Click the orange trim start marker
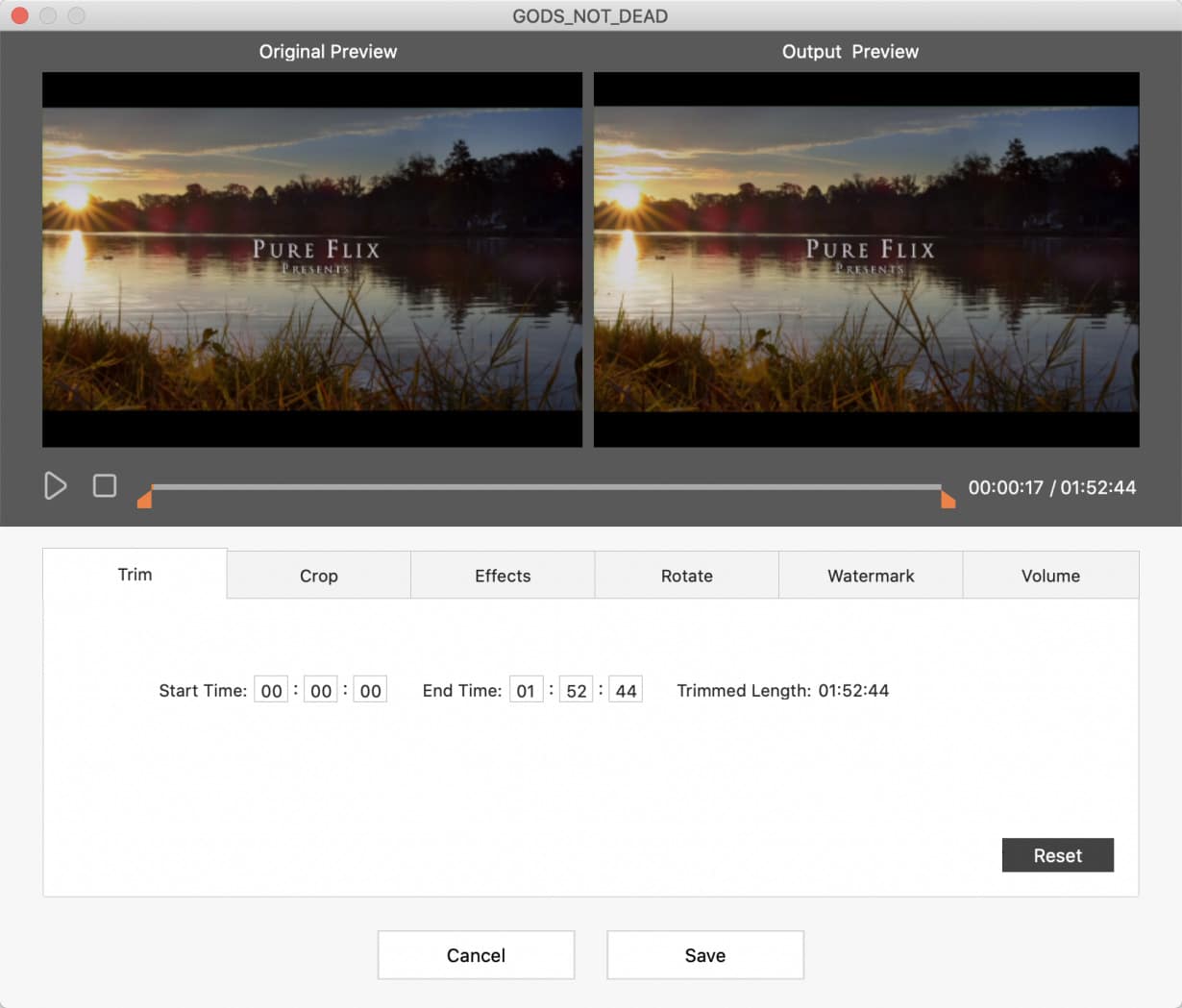 coord(145,498)
